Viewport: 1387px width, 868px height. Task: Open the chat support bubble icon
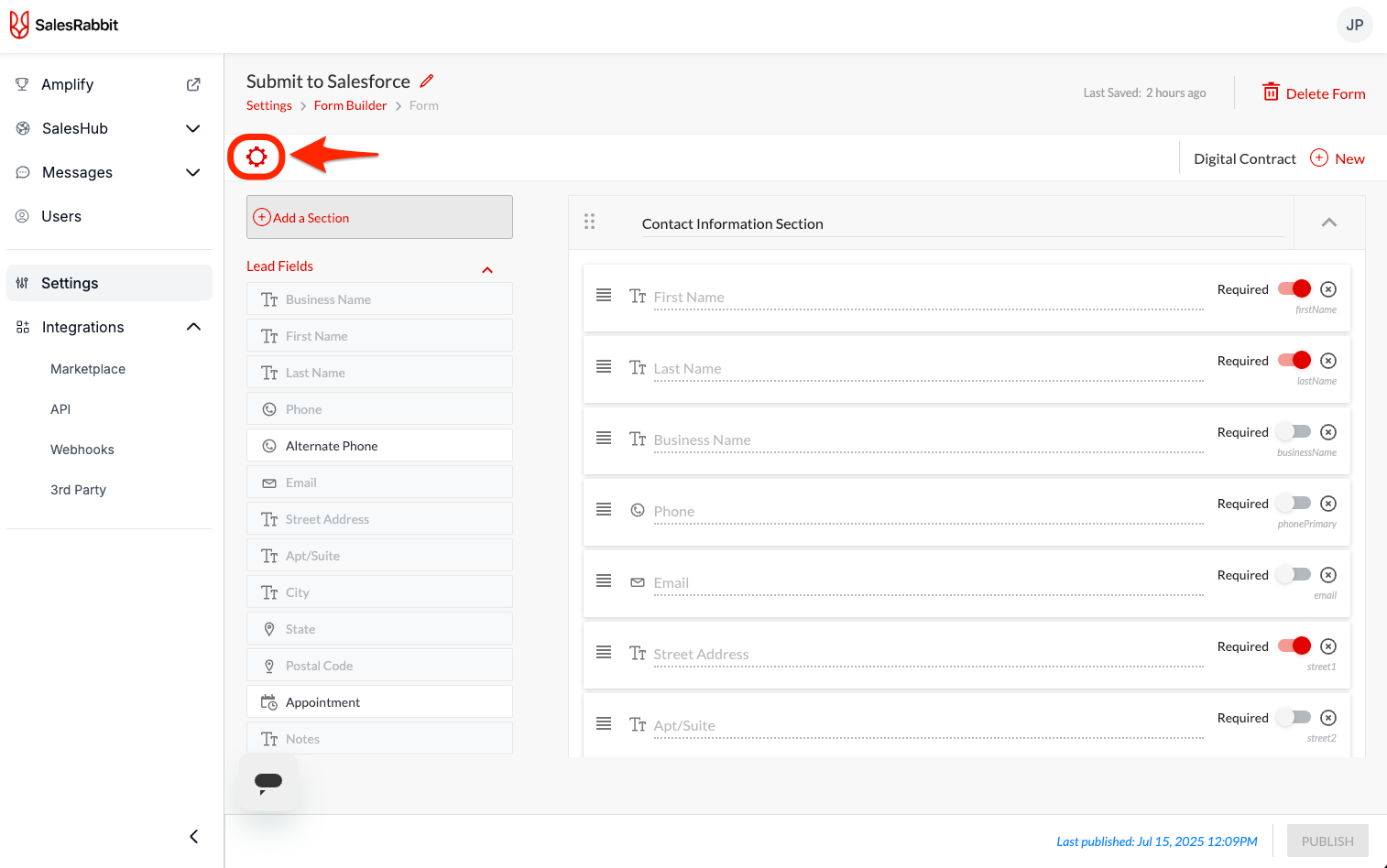coord(268,782)
